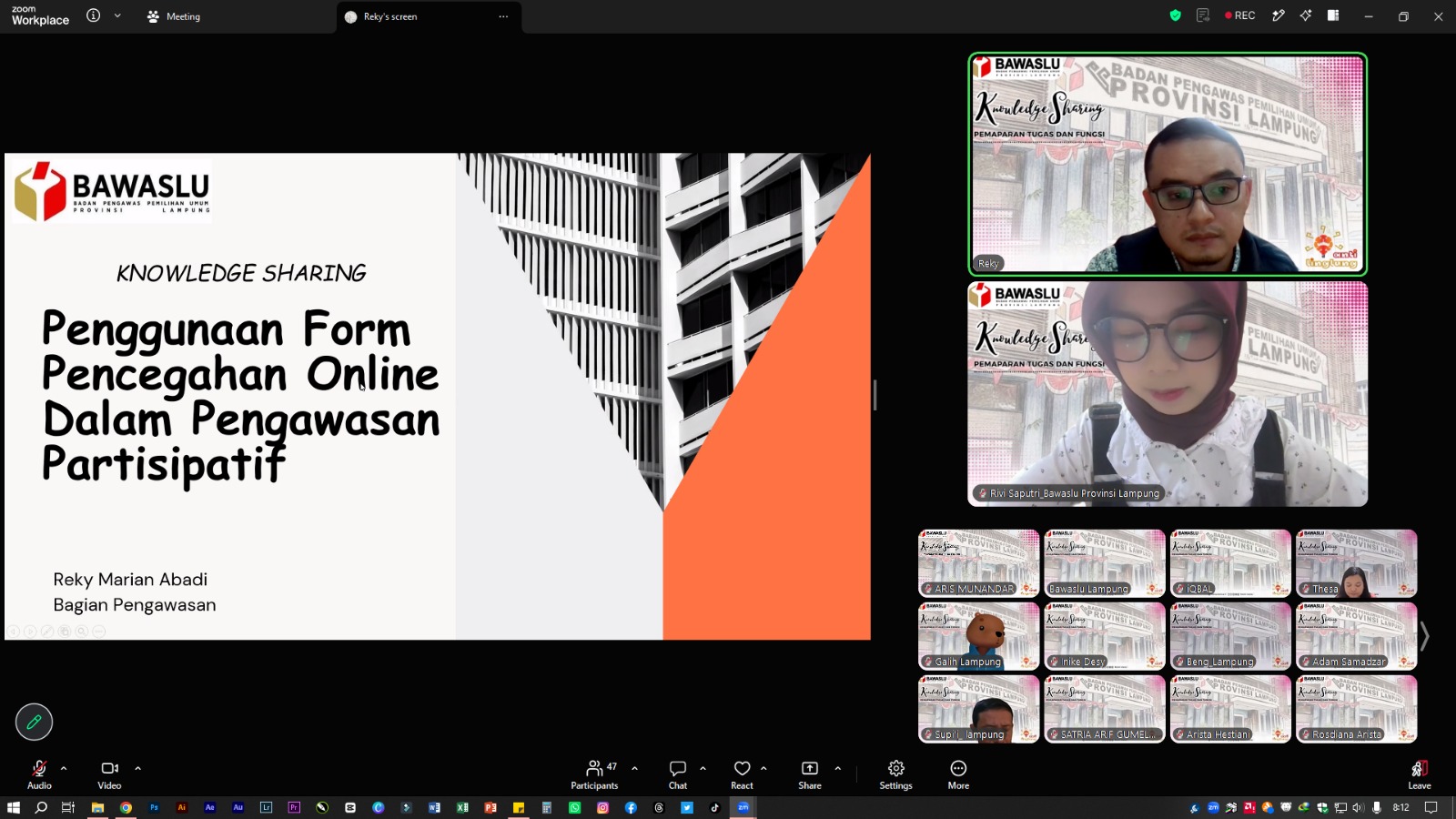This screenshot has height=819, width=1456.
Task: Show next page of participant thumbnails
Action: (1425, 636)
